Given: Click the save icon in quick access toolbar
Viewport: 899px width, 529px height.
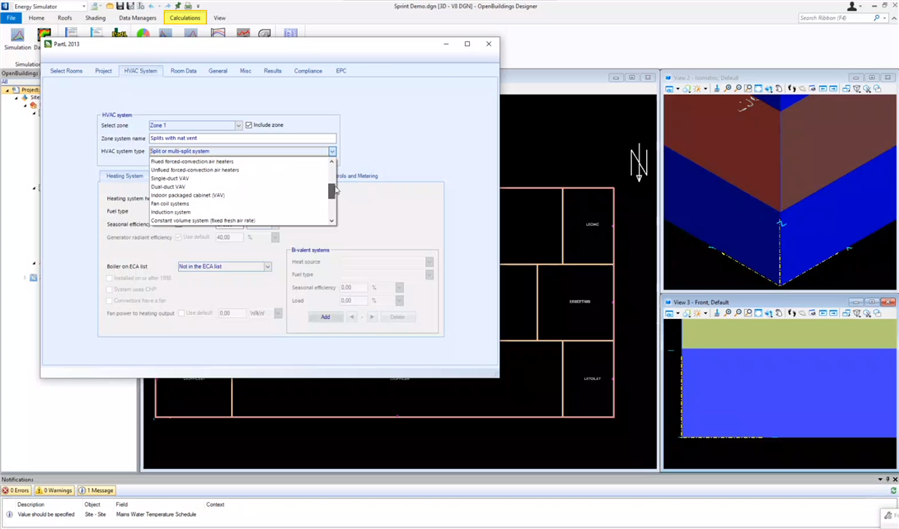Looking at the screenshot, I should pyautogui.click(x=120, y=6).
